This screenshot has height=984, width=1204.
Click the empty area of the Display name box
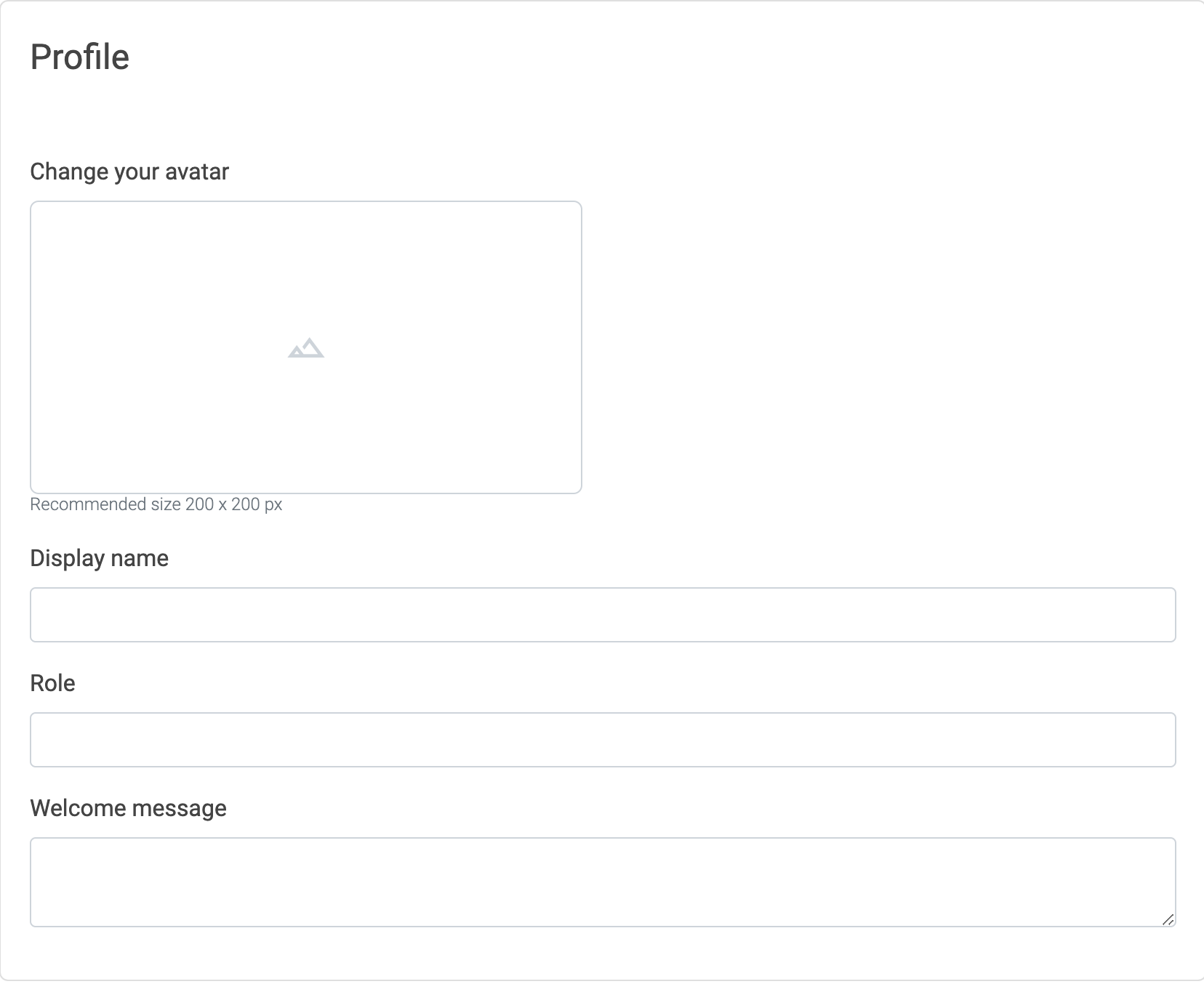pos(602,615)
